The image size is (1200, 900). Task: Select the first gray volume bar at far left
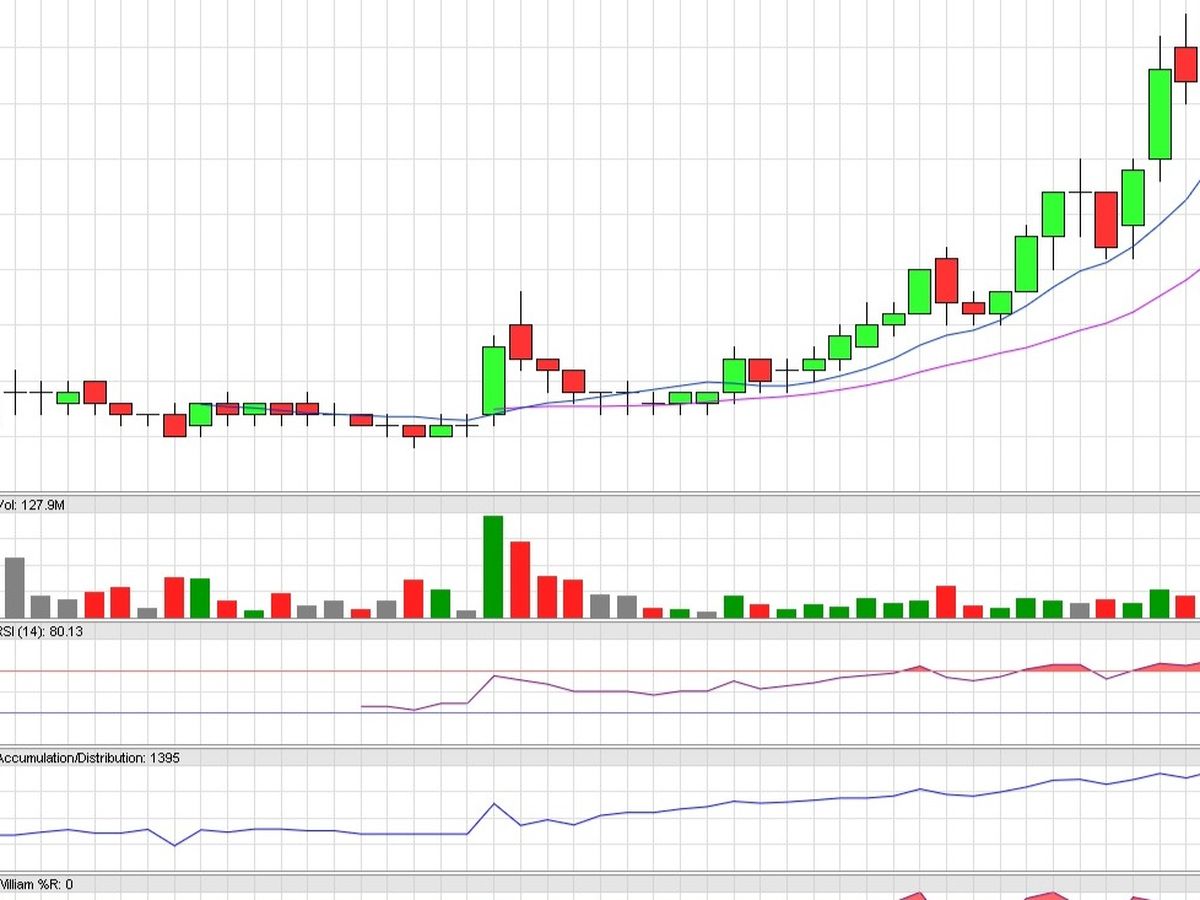pyautogui.click(x=14, y=587)
